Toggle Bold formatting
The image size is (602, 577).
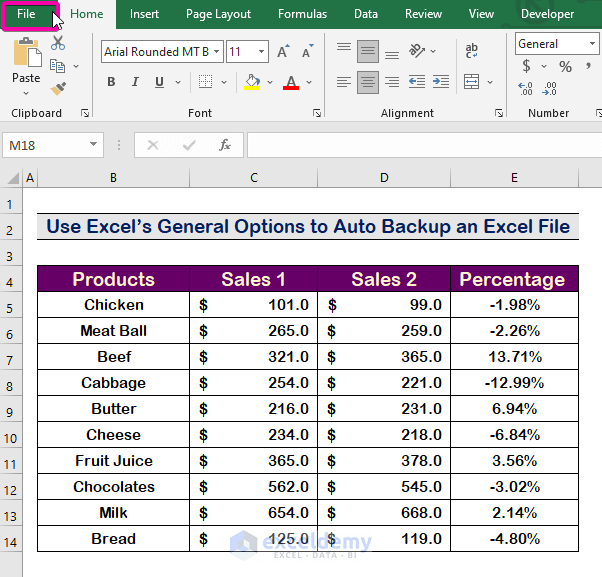(x=111, y=82)
